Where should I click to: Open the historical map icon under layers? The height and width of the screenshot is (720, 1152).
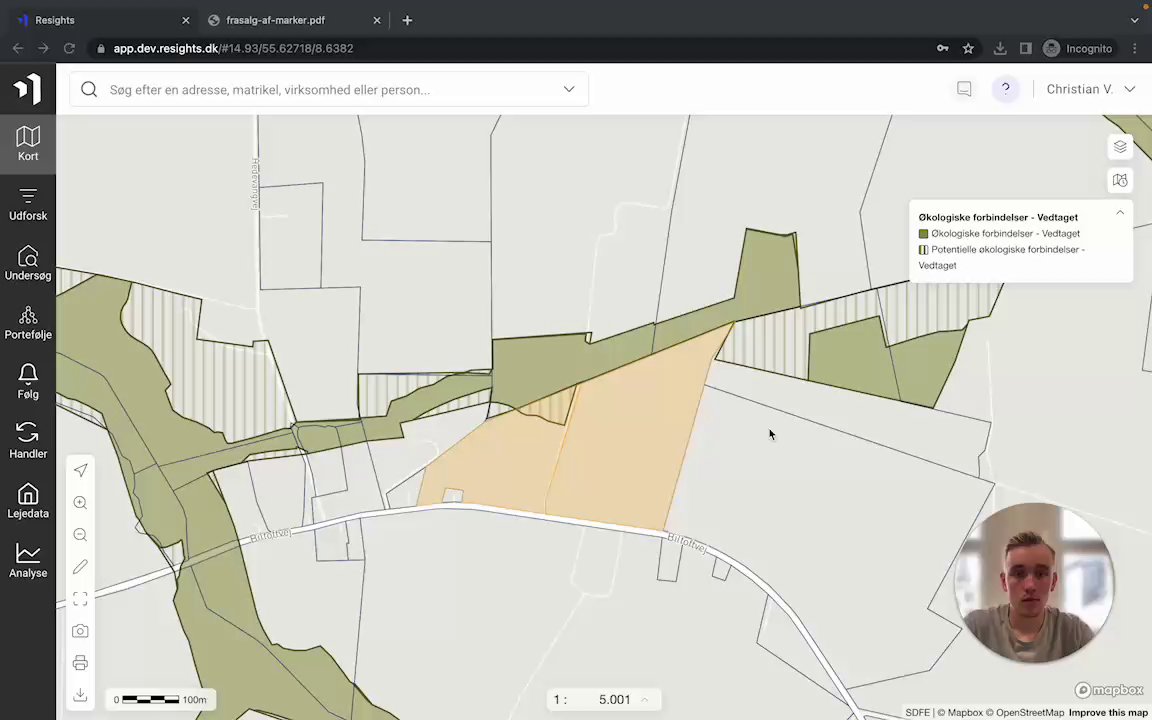(1120, 180)
